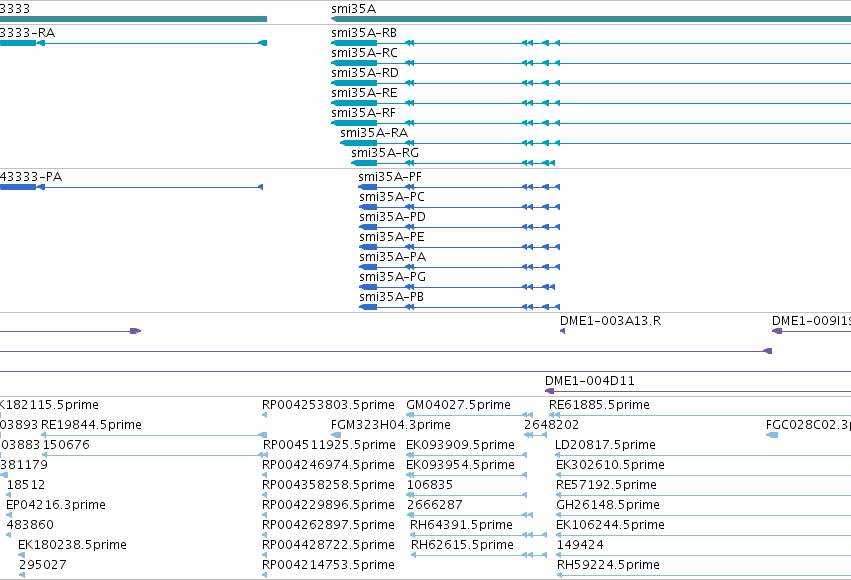Select the GH26148.5prime EST
This screenshot has height=580, width=851.
pyautogui.click(x=608, y=505)
